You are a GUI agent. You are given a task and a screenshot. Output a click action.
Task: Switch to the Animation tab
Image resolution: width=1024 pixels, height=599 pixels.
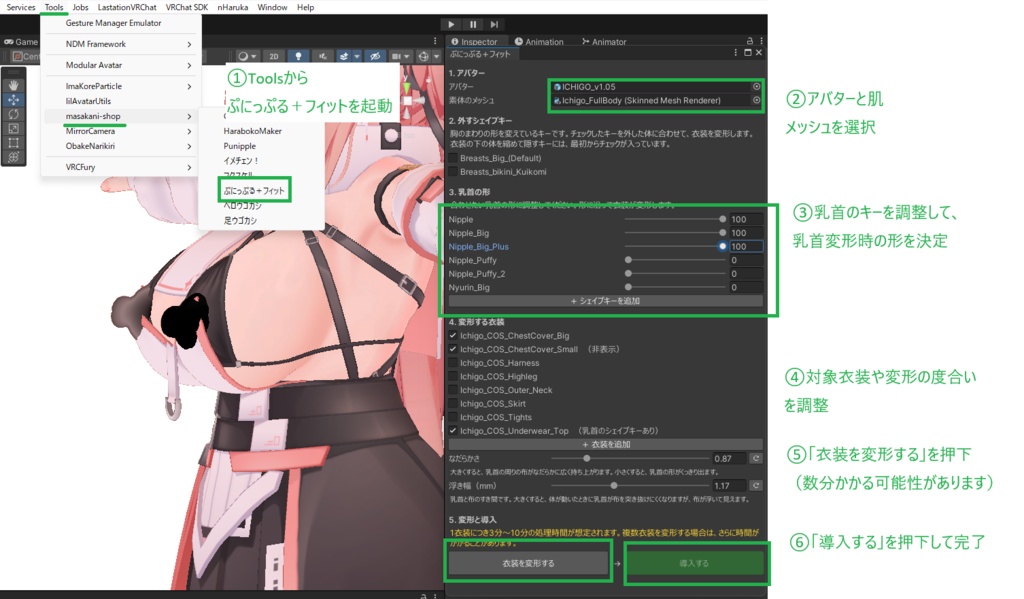tap(539, 42)
